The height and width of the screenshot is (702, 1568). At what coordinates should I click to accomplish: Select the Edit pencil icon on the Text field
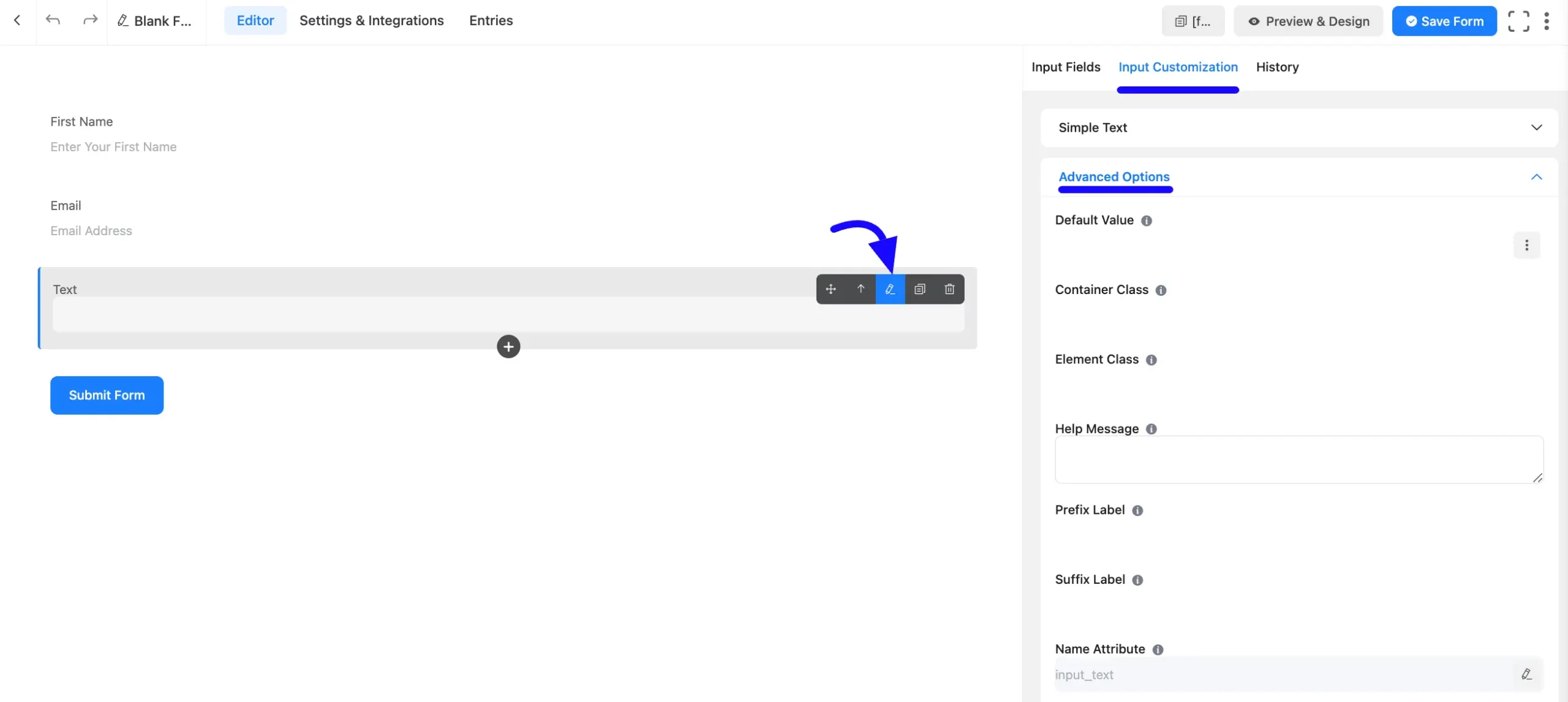tap(889, 289)
